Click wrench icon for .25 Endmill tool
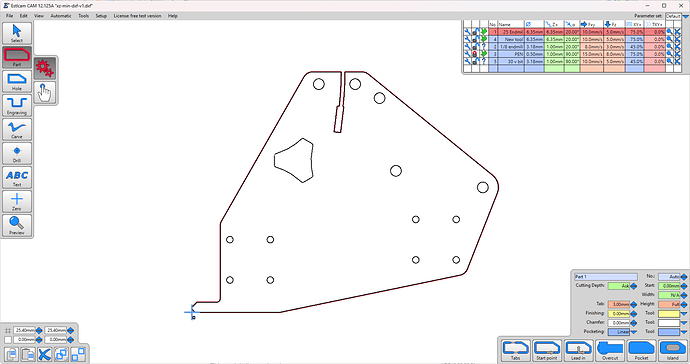The width and height of the screenshot is (690, 364). pos(467,32)
